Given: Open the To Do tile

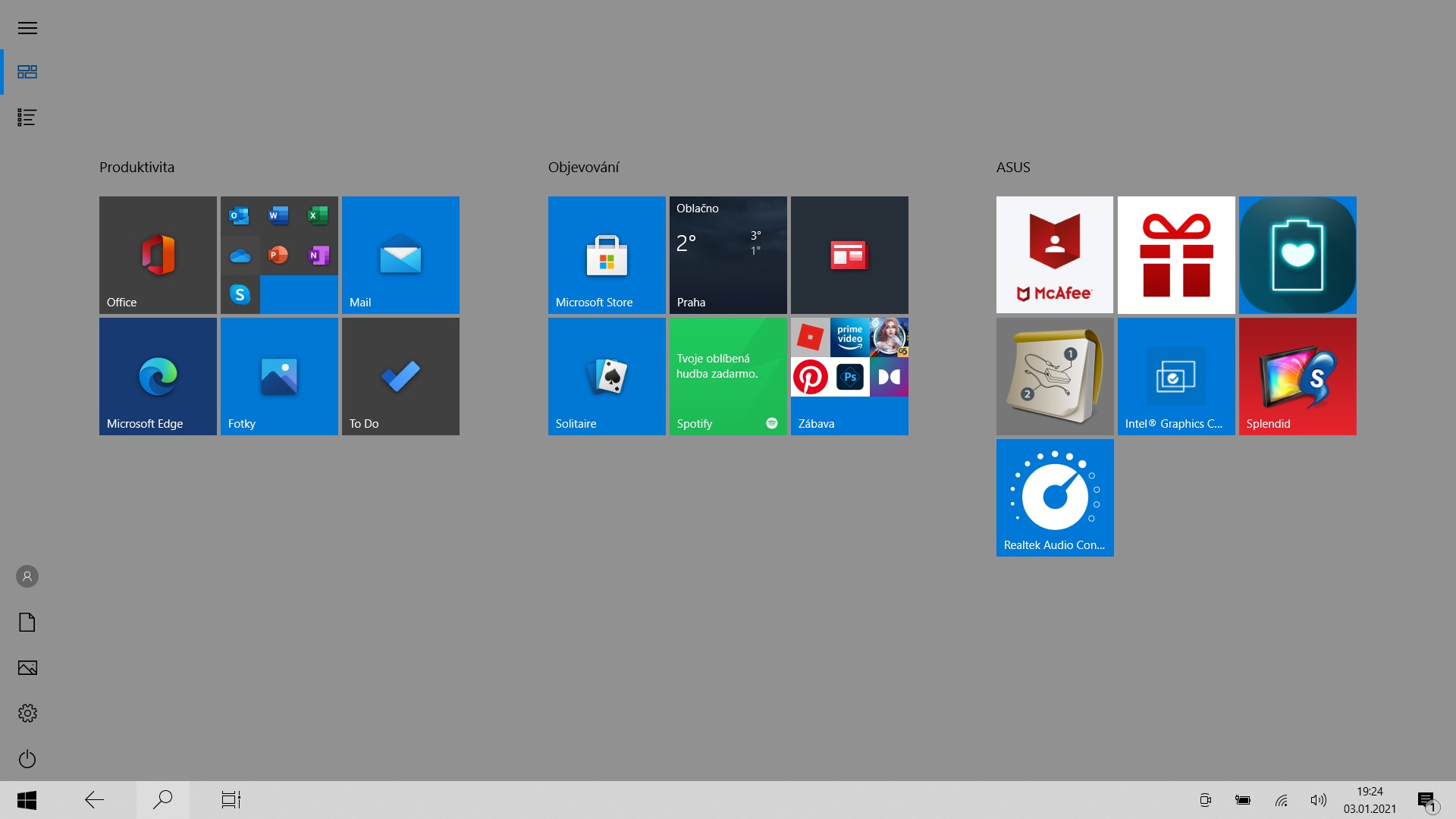Looking at the screenshot, I should click(x=400, y=376).
